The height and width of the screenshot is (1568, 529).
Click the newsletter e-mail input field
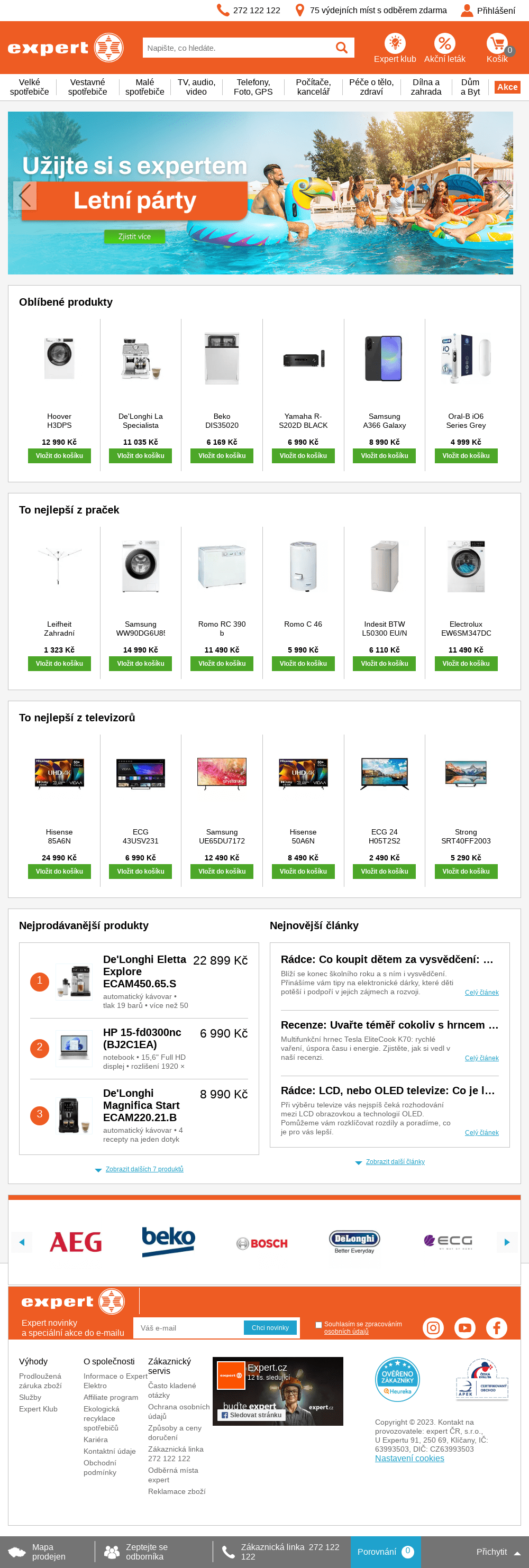[x=190, y=1327]
